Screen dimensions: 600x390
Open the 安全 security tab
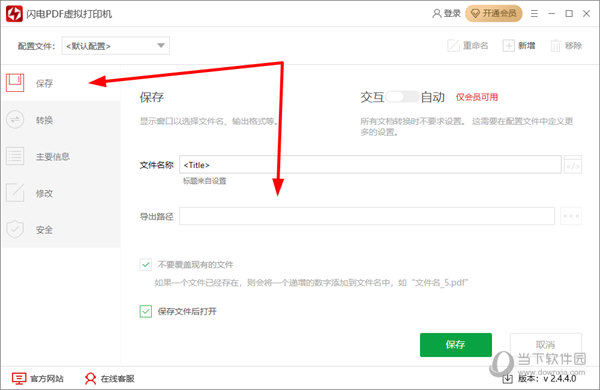(x=60, y=230)
